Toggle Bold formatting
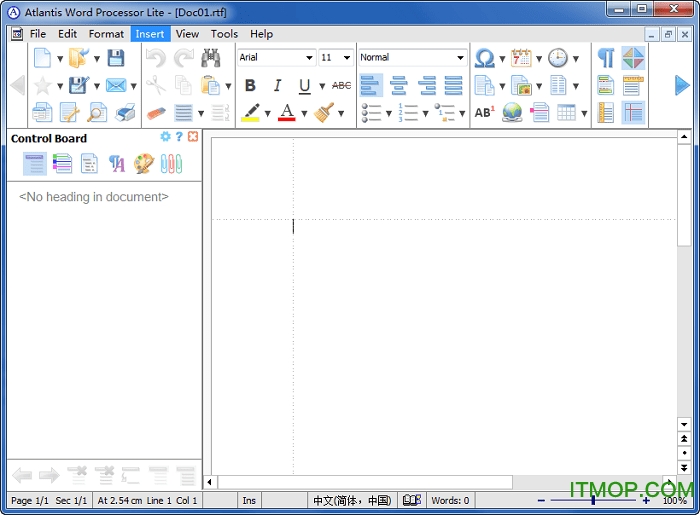700x515 pixels. [250, 85]
